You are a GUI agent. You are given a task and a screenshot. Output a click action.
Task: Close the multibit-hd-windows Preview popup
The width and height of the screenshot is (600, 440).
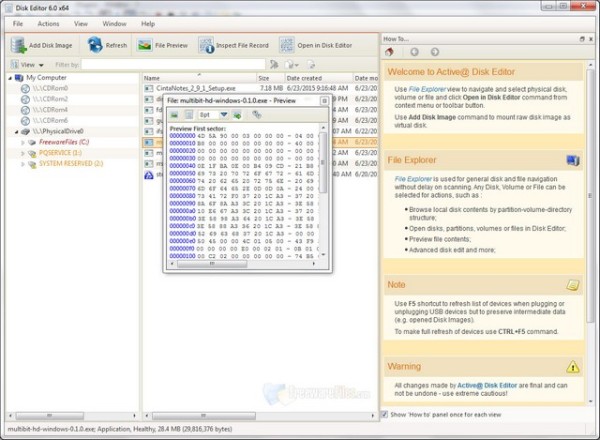[324, 101]
